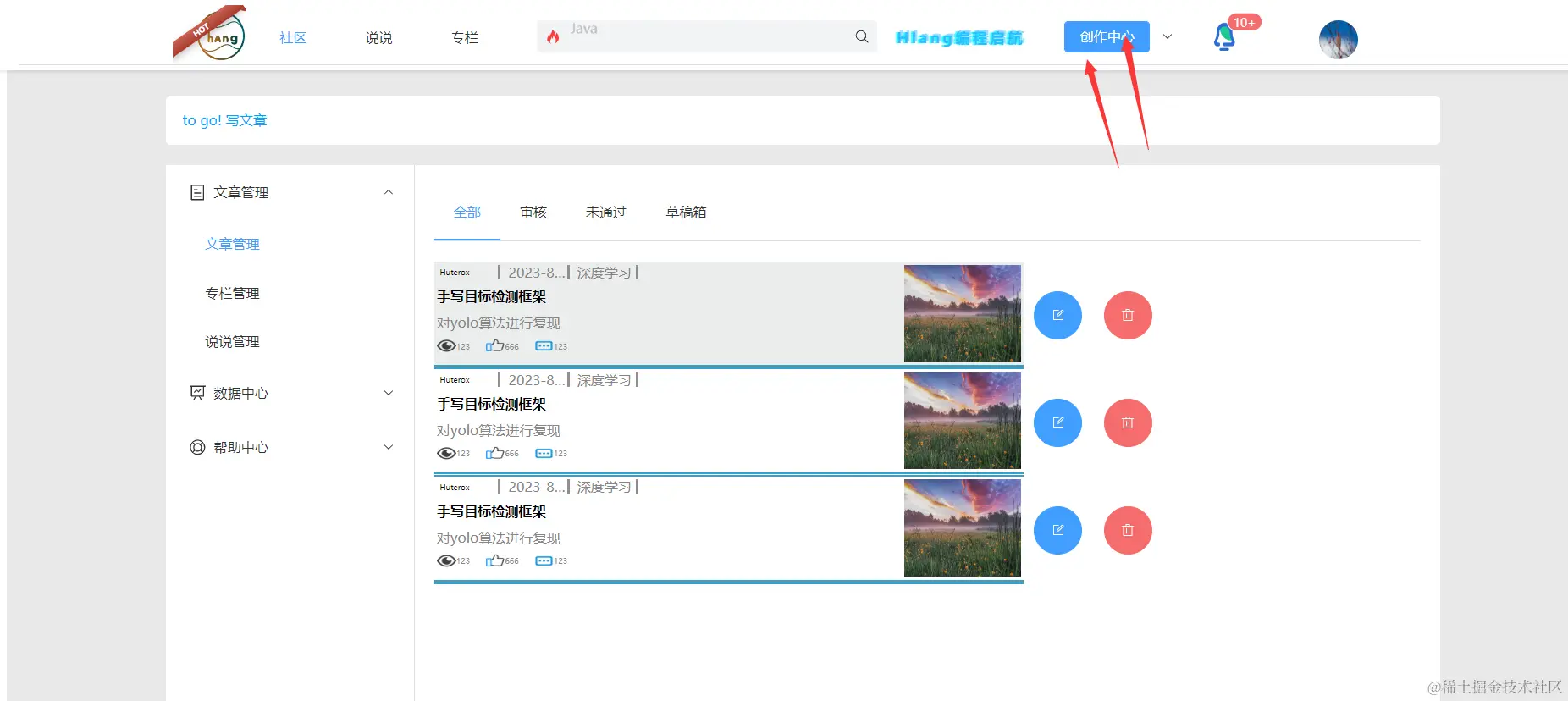Click the flame icon in search box

point(553,36)
